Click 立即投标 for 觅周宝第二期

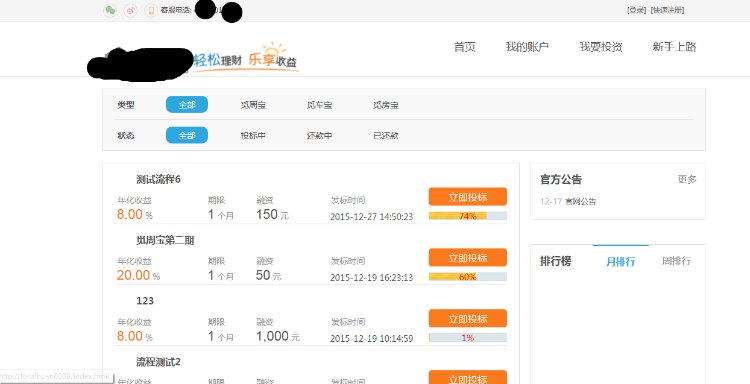click(x=468, y=257)
